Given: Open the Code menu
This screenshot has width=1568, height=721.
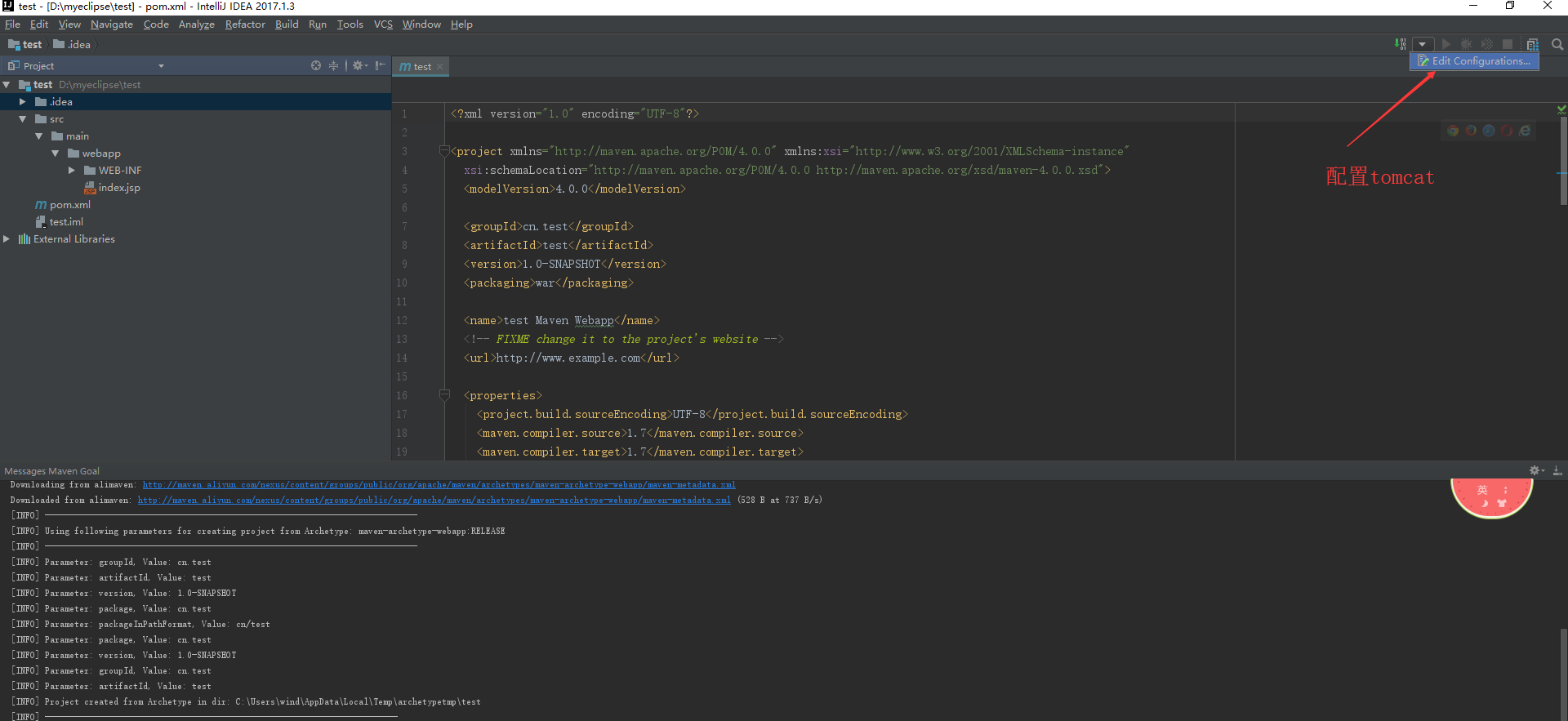Looking at the screenshot, I should click(156, 24).
